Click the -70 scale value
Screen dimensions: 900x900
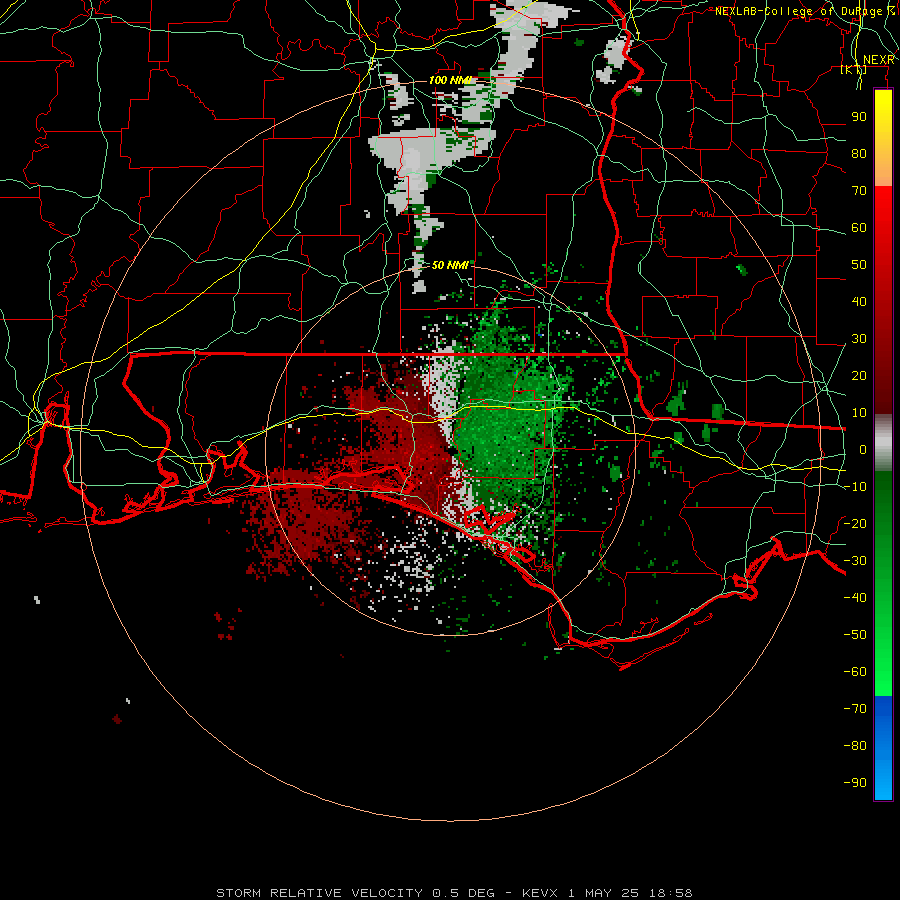[855, 709]
